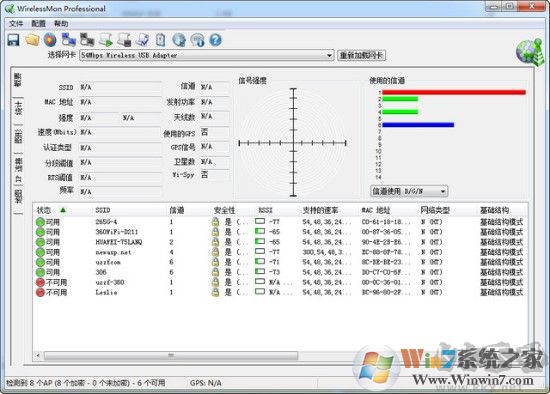The height and width of the screenshot is (394, 550).
Task: Click the horizontal scrollbar thumb under list
Action: pos(171,355)
